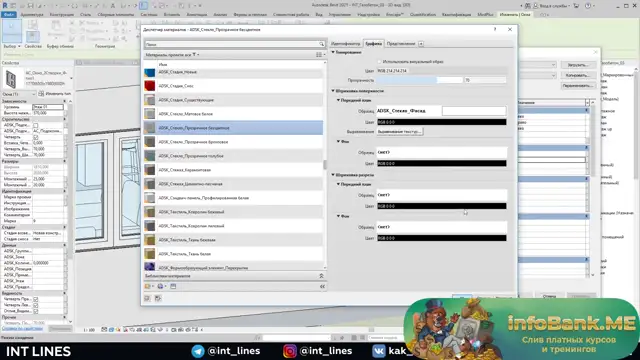Image resolution: width=640 pixels, height=360 pixels.
Task: Click the surface foreground black color swatch
Action: [442, 122]
